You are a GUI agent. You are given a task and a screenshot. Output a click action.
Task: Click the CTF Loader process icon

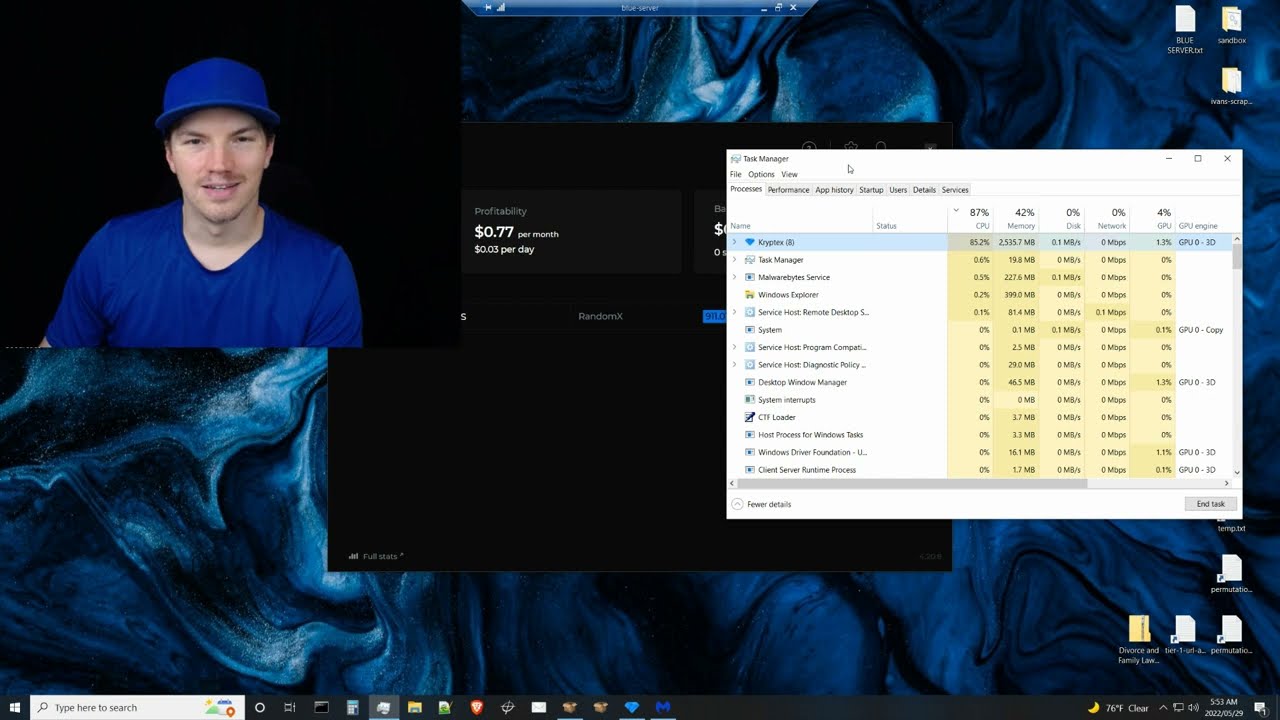tap(750, 417)
